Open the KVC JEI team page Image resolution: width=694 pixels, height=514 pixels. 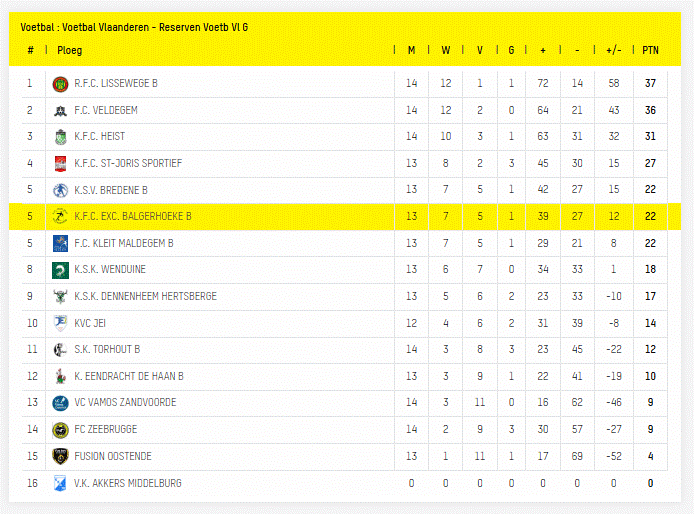pos(90,323)
